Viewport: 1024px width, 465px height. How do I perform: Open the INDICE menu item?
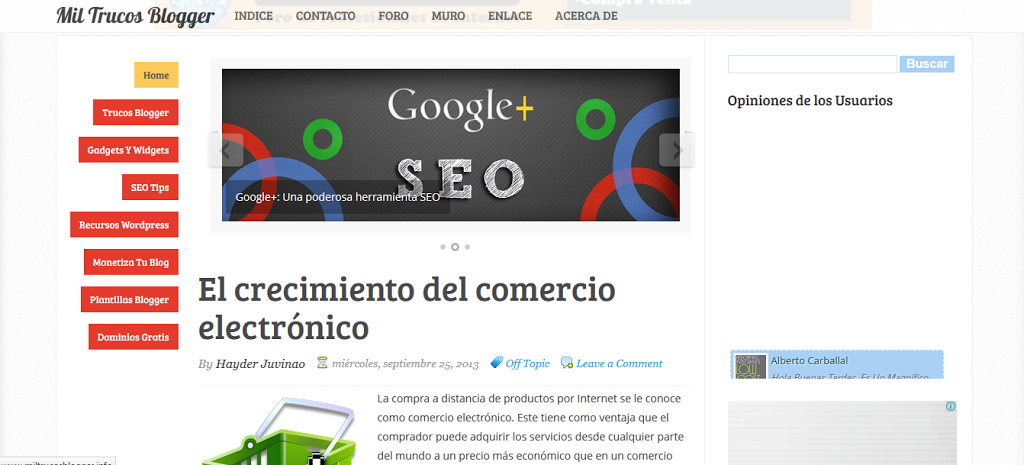pos(253,16)
